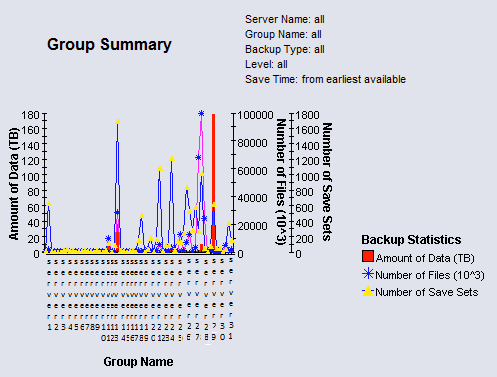Select the Number of Files (10^3) legend label
Image resolution: width=497 pixels, height=377 pixels.
[x=430, y=275]
